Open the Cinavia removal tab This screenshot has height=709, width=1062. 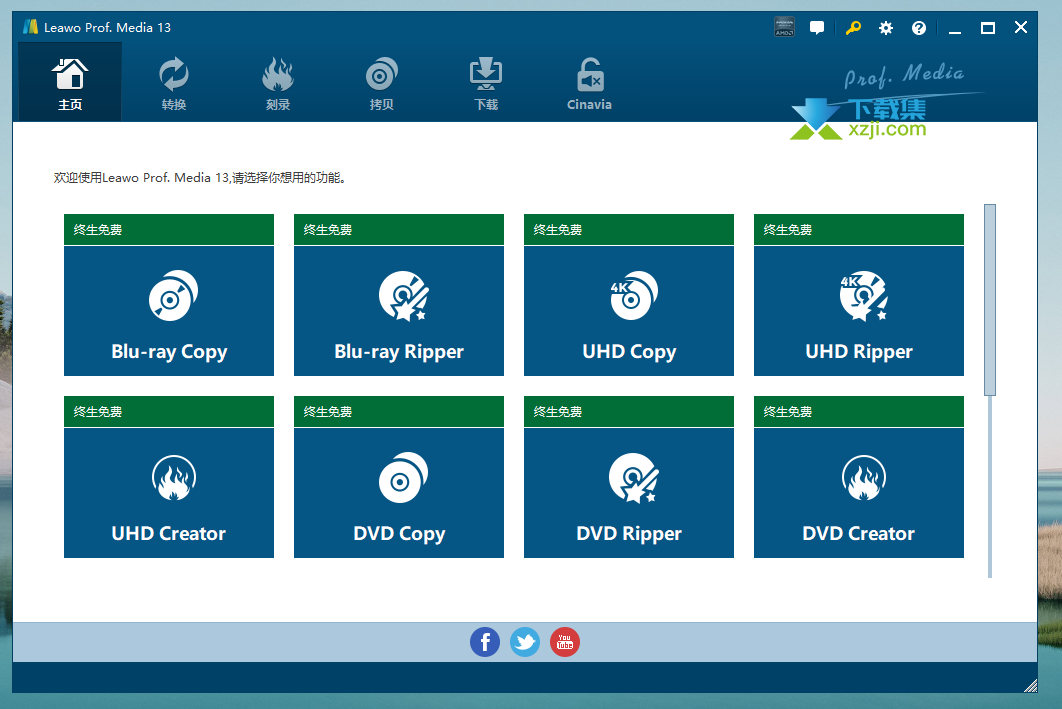click(589, 84)
